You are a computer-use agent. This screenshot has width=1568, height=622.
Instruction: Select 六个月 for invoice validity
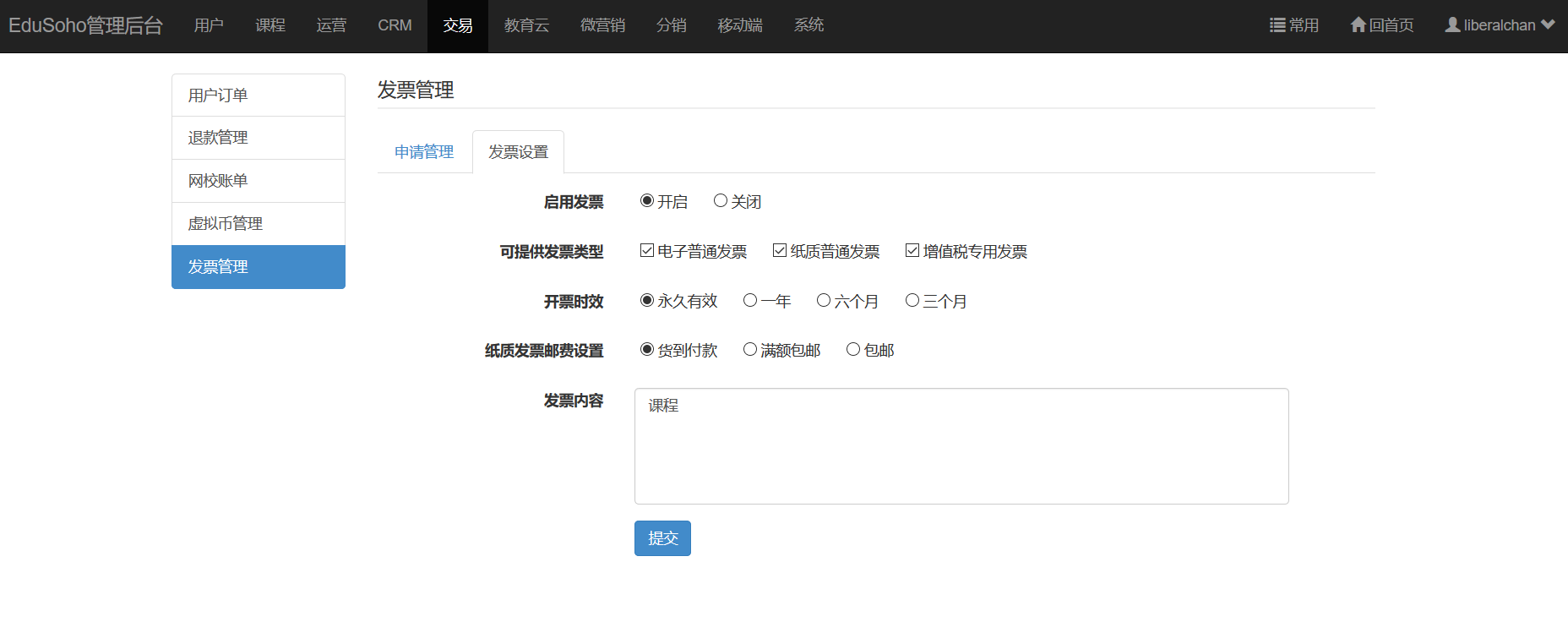(x=824, y=300)
